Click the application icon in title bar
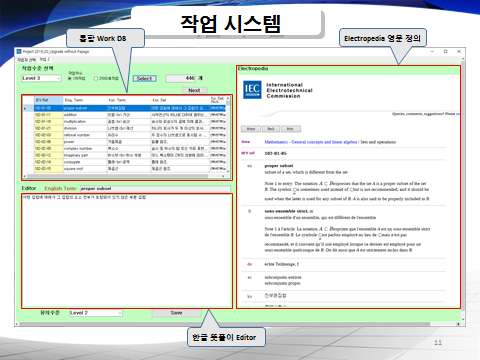 [19, 52]
